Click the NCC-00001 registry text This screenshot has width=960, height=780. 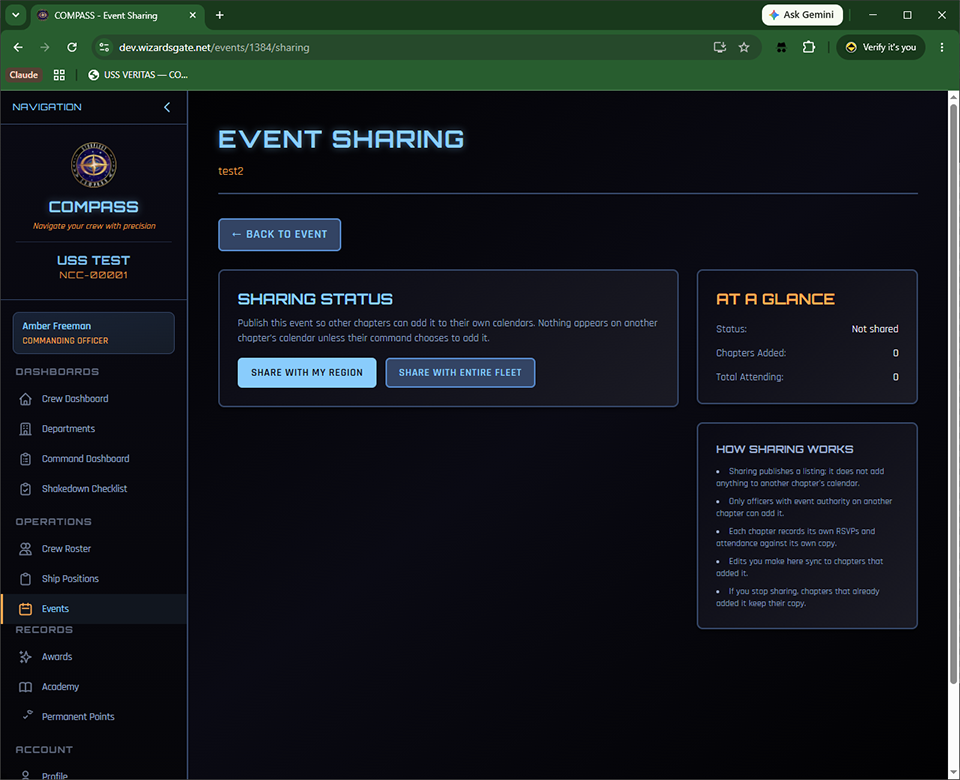point(94,276)
